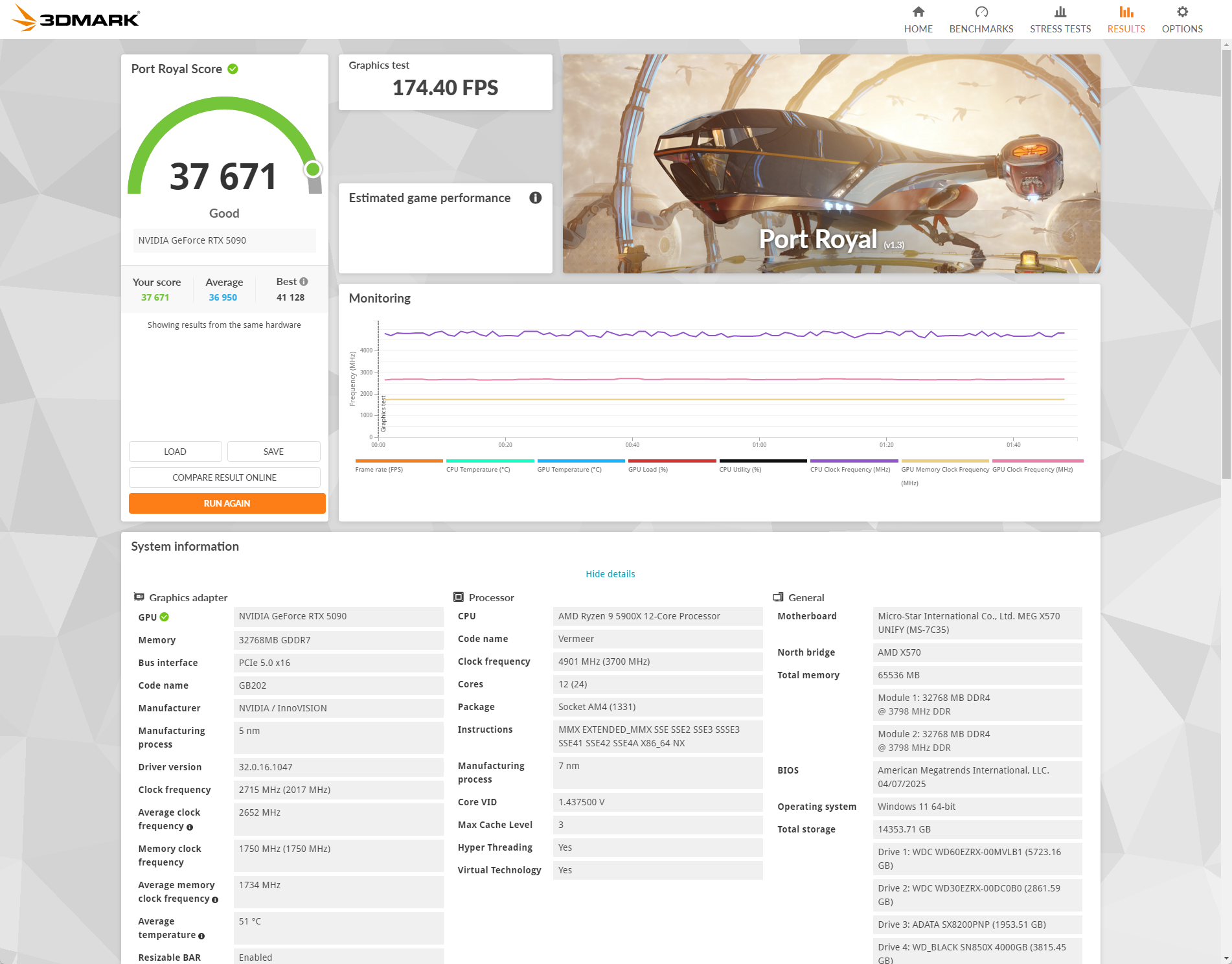Click the Best score value 41 128
The height and width of the screenshot is (964, 1232).
290,297
